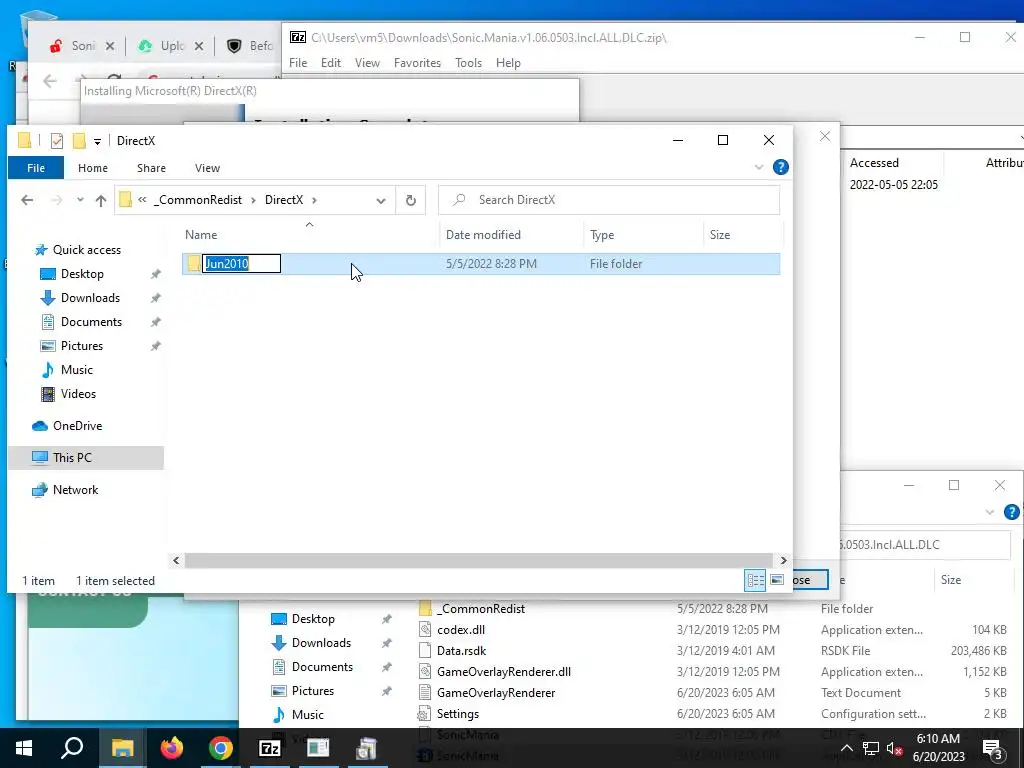Open 7-Zip Edit menu

click(330, 63)
